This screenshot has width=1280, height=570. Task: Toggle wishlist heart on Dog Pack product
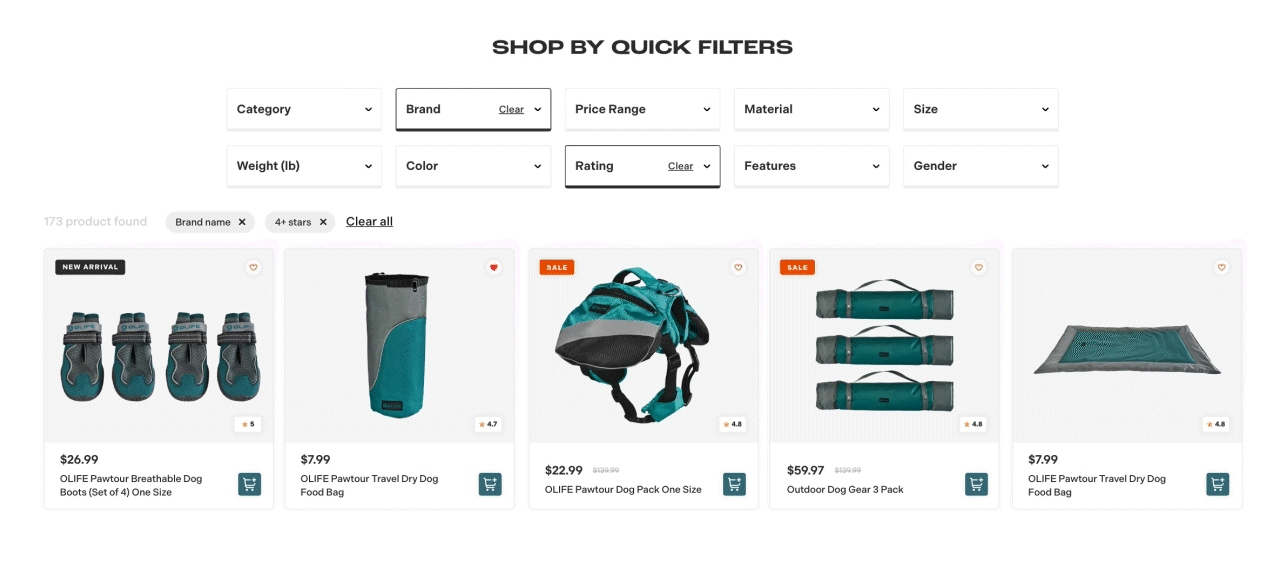coord(738,267)
